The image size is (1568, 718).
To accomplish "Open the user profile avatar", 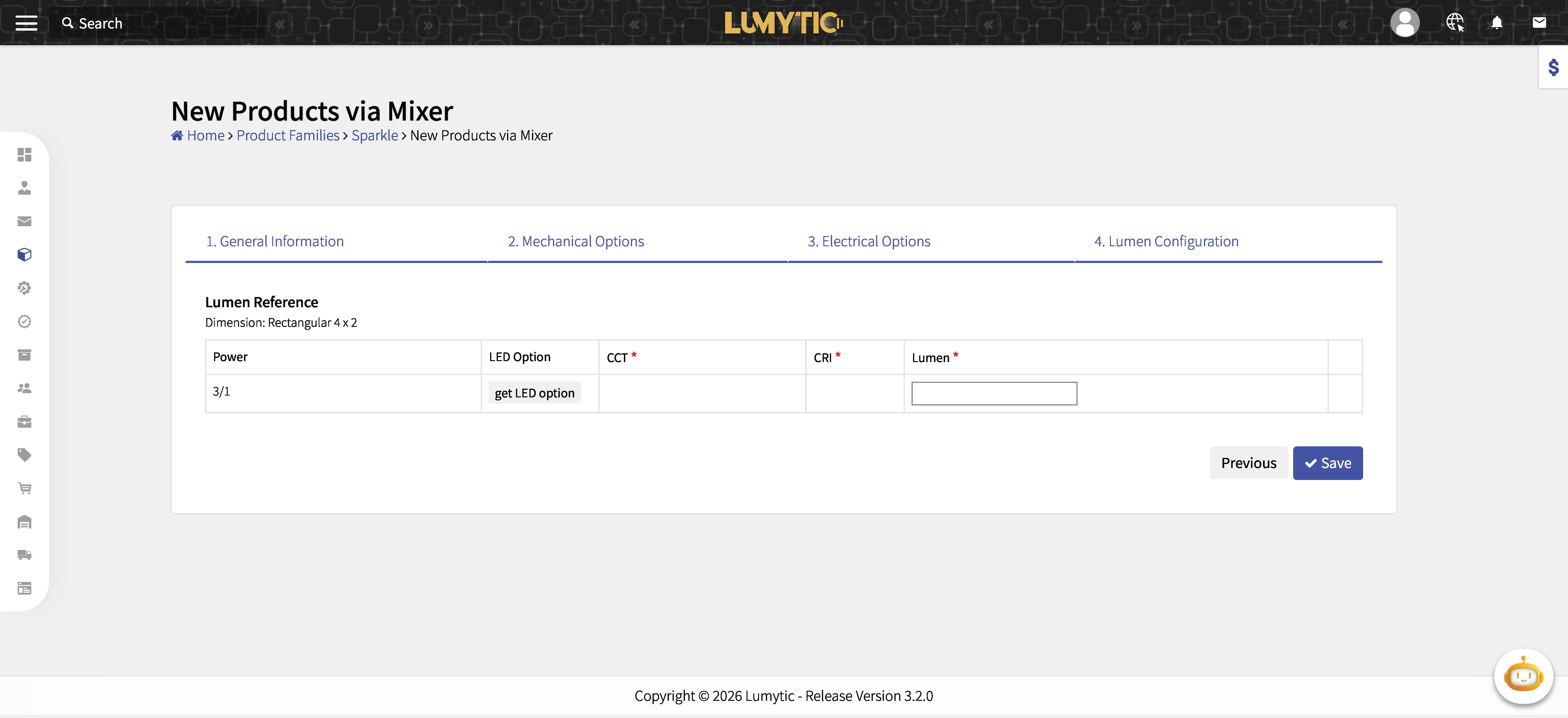I will coord(1405,23).
